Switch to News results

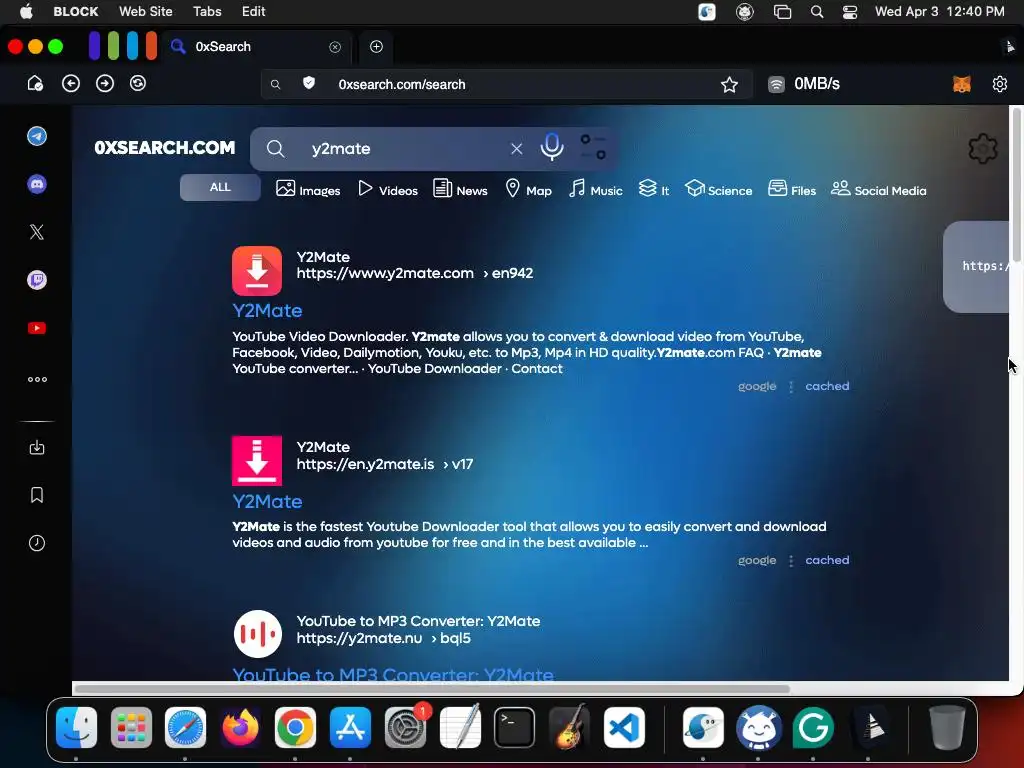pyautogui.click(x=460, y=189)
